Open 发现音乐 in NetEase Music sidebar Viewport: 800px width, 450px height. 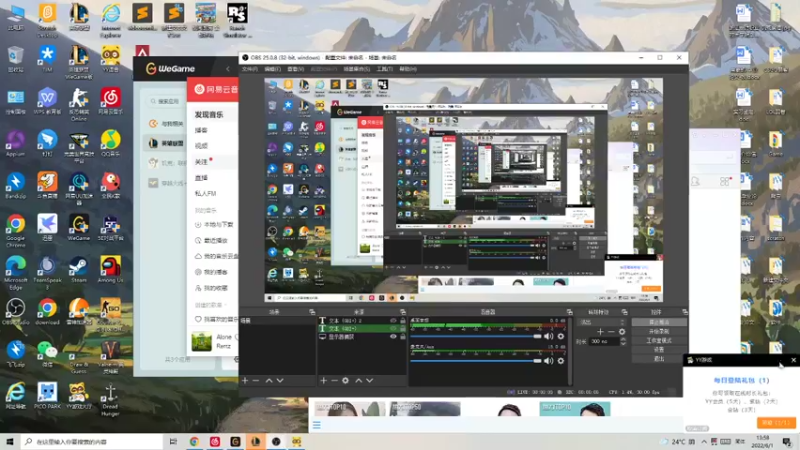click(x=209, y=115)
